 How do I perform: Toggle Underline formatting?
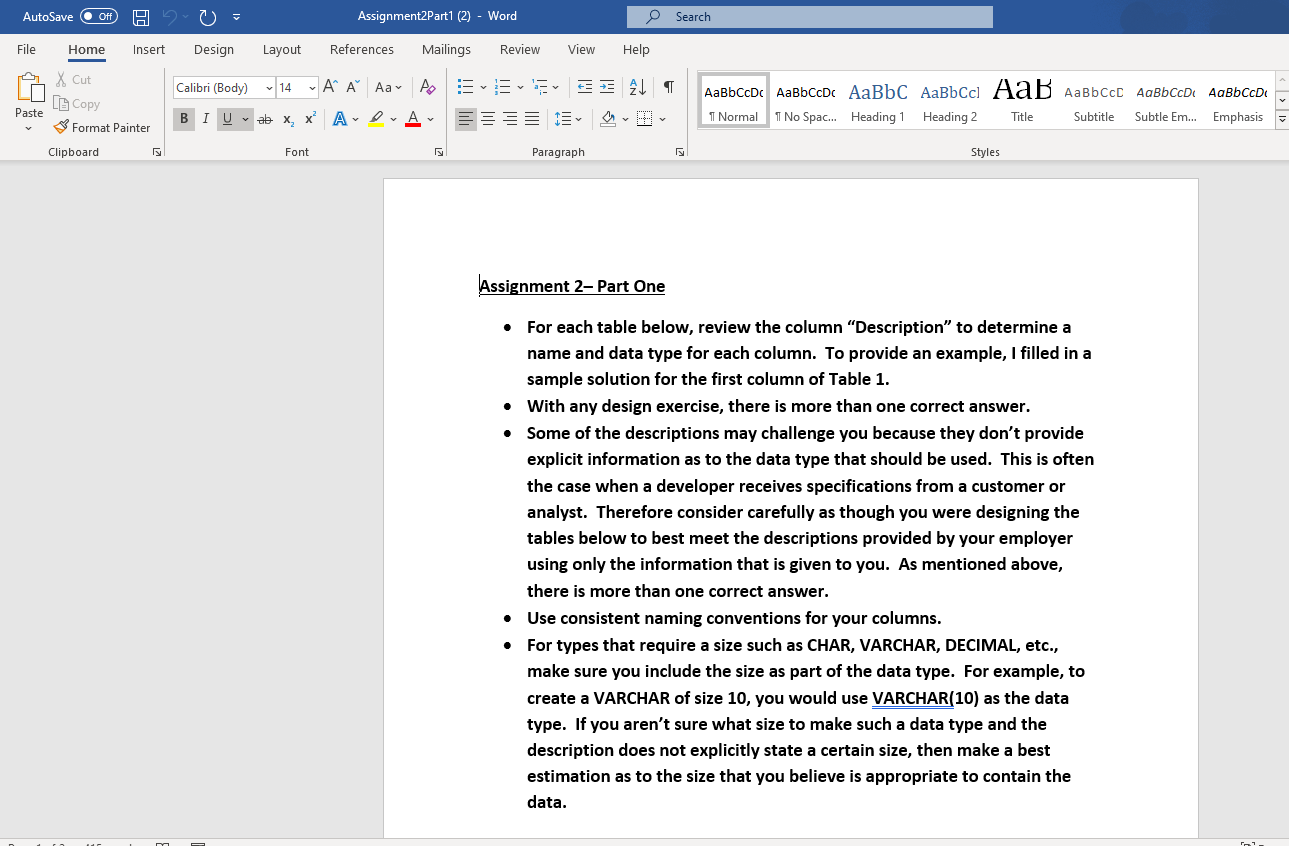pos(228,119)
